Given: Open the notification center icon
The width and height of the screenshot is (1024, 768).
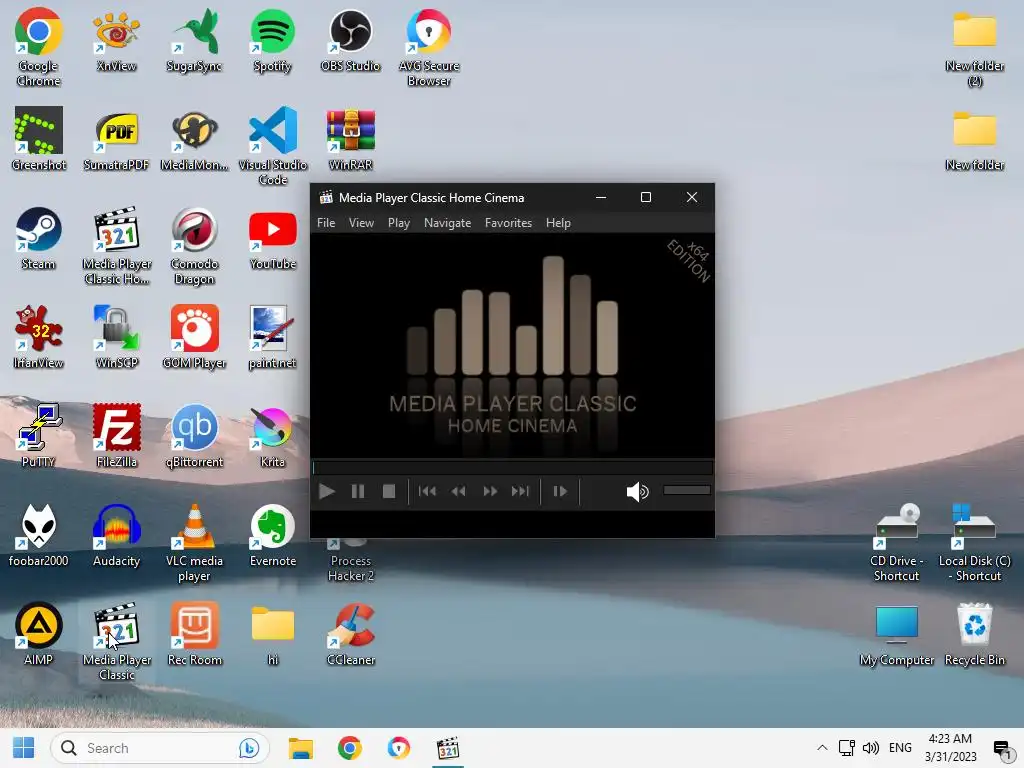Looking at the screenshot, I should [1002, 749].
